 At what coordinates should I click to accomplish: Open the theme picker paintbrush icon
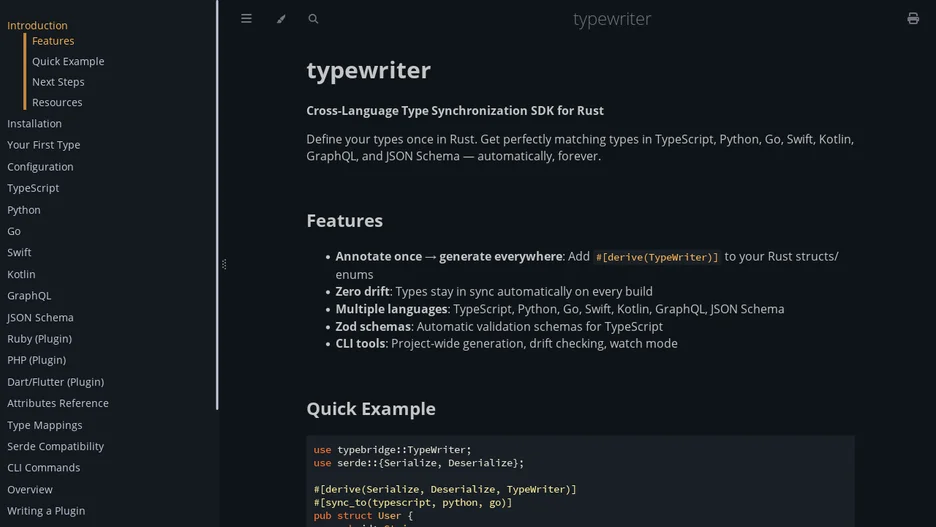281,19
